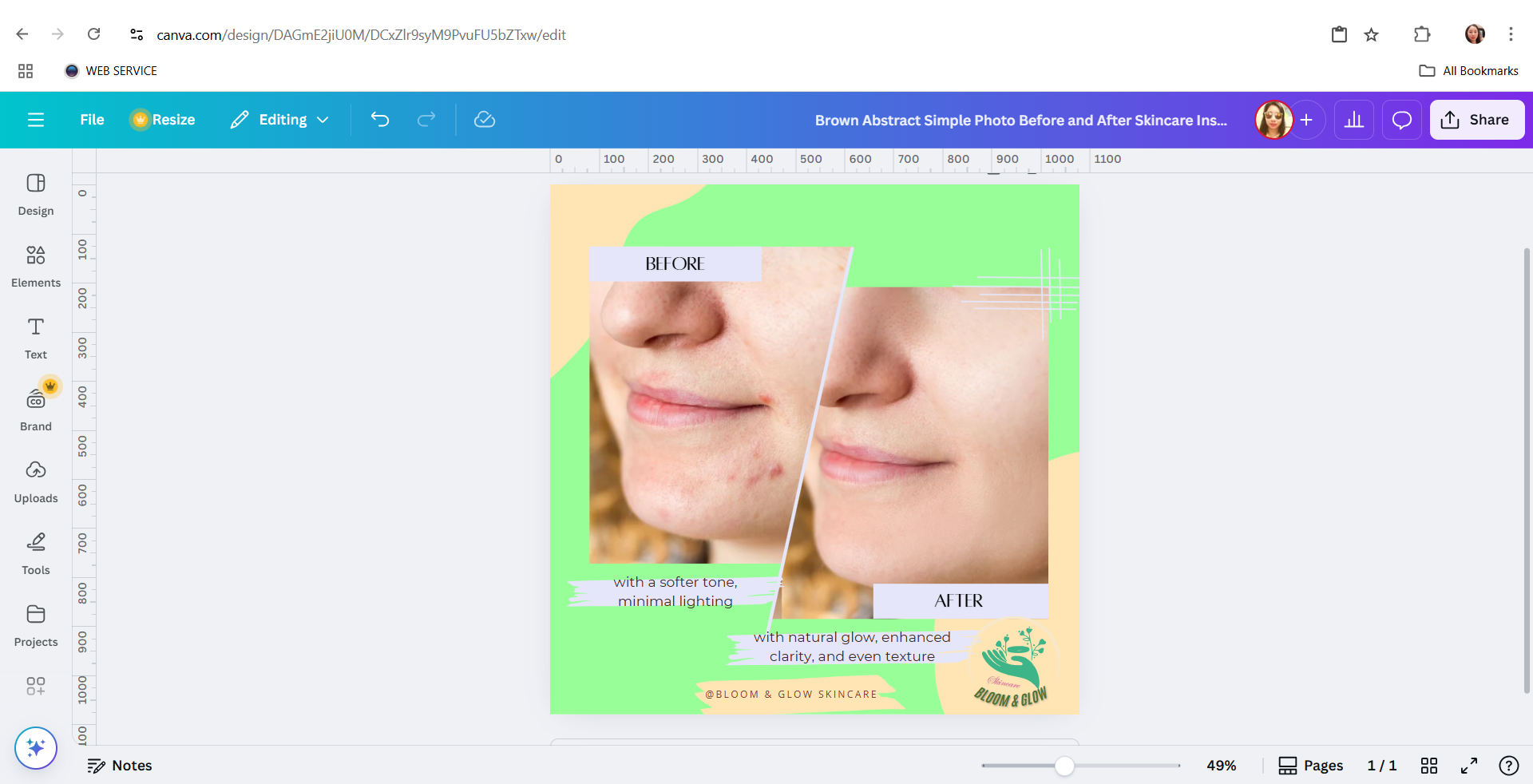Open the analytics insights chart icon
Image resolution: width=1533 pixels, height=784 pixels.
click(1354, 120)
